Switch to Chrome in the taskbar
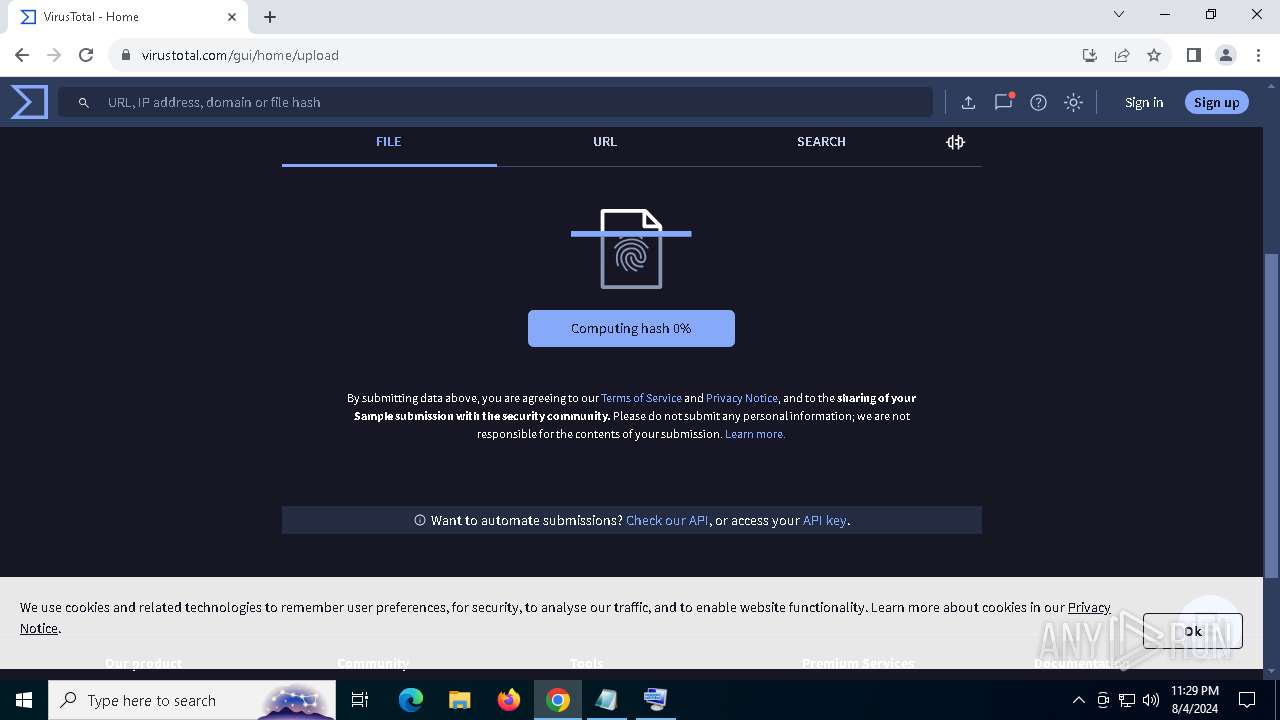 [x=558, y=700]
